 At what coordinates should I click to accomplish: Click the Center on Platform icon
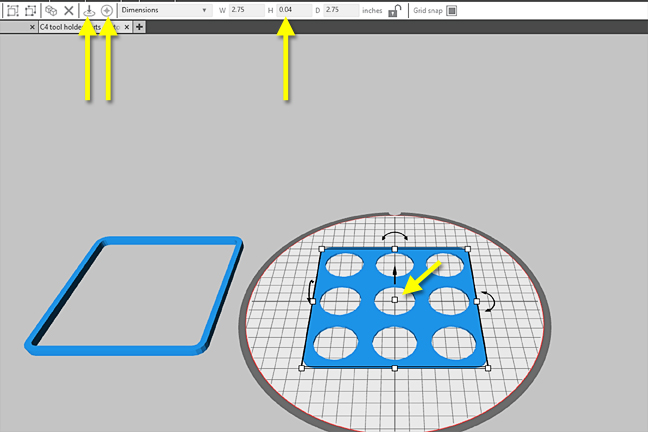[x=108, y=10]
